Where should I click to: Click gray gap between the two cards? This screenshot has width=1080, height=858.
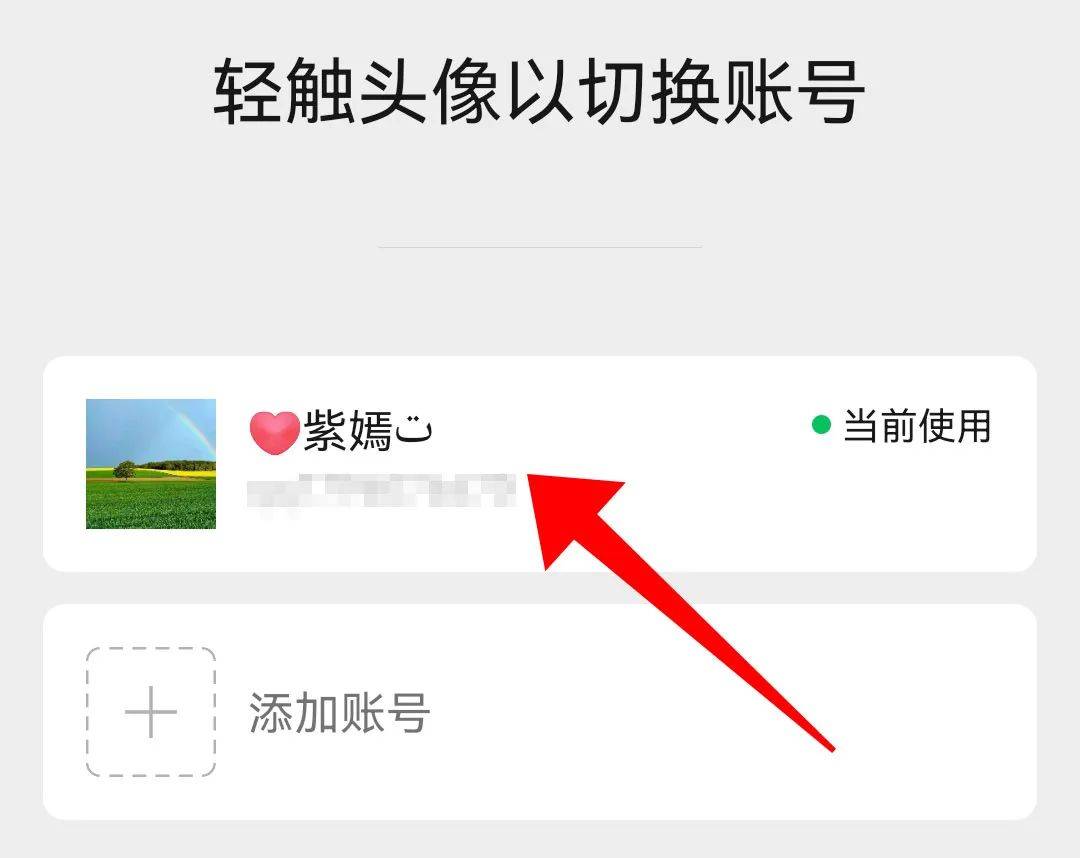[540, 588]
